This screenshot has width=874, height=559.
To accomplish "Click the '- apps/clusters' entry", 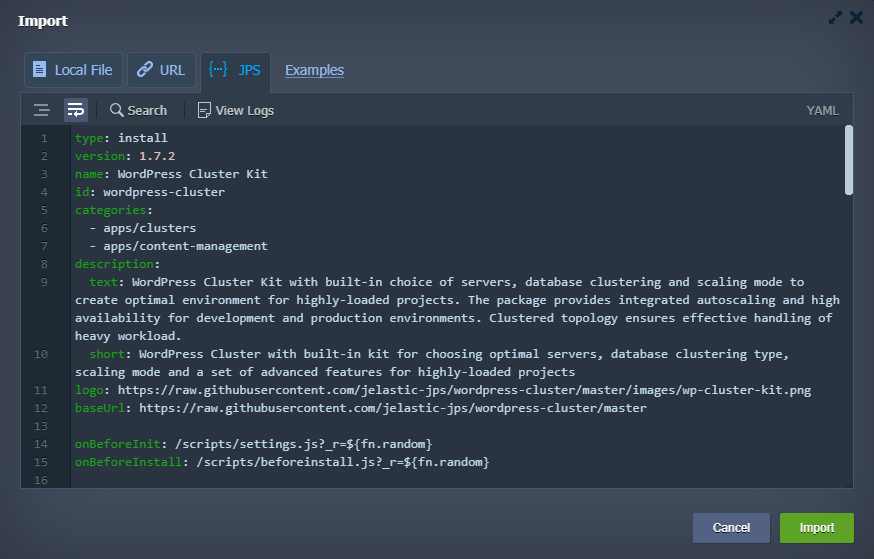I will [x=143, y=228].
